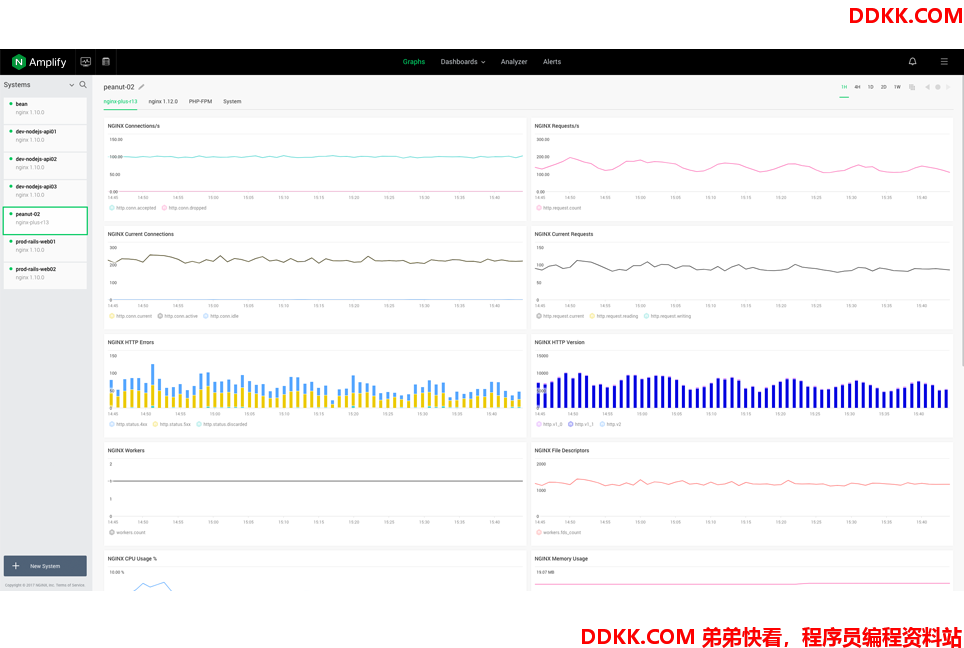This screenshot has height=648, width=964.
Task: Click the NGINX Memory Usage chart title
Action: (x=561, y=559)
